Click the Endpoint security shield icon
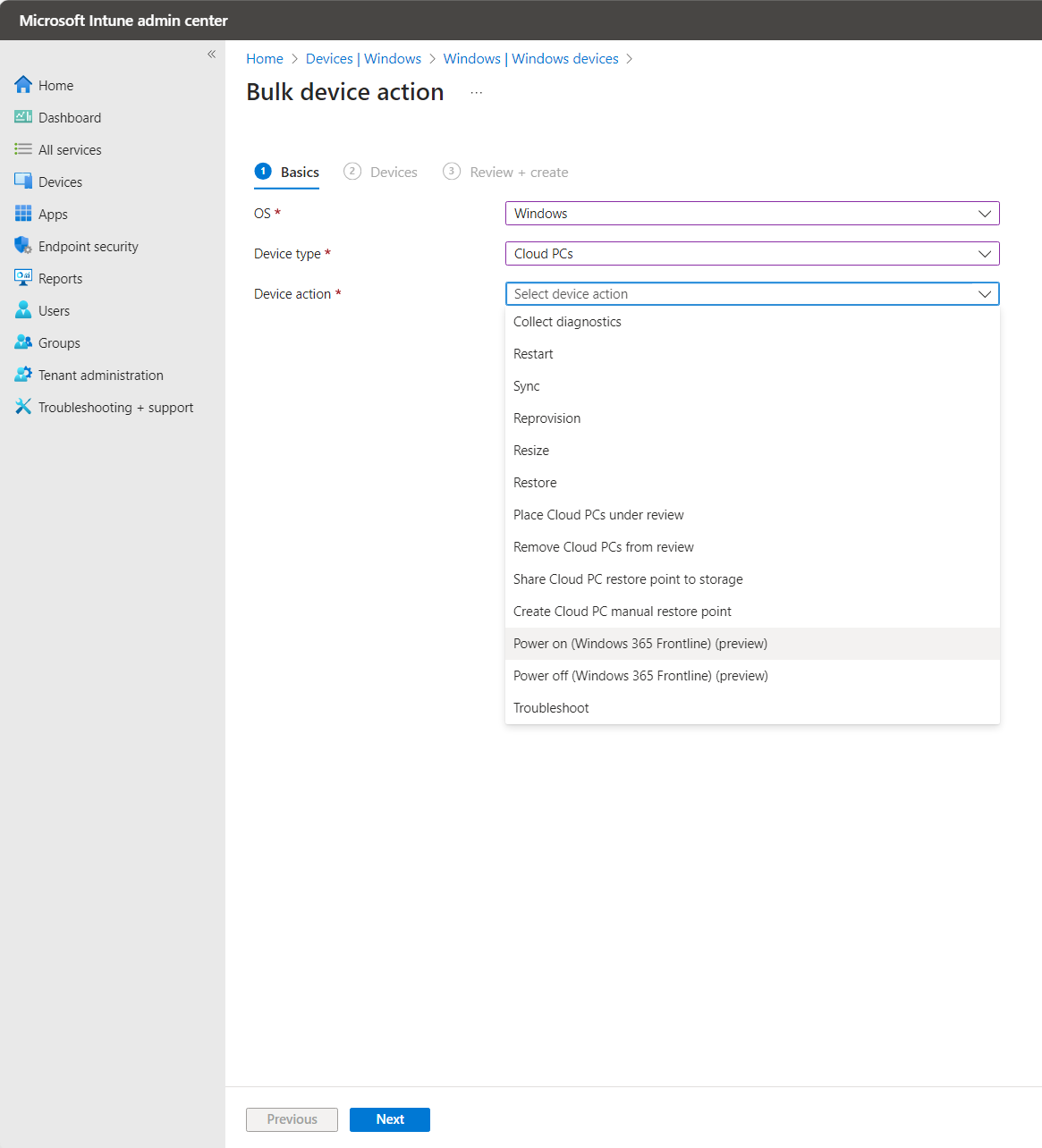The image size is (1042, 1148). point(23,246)
